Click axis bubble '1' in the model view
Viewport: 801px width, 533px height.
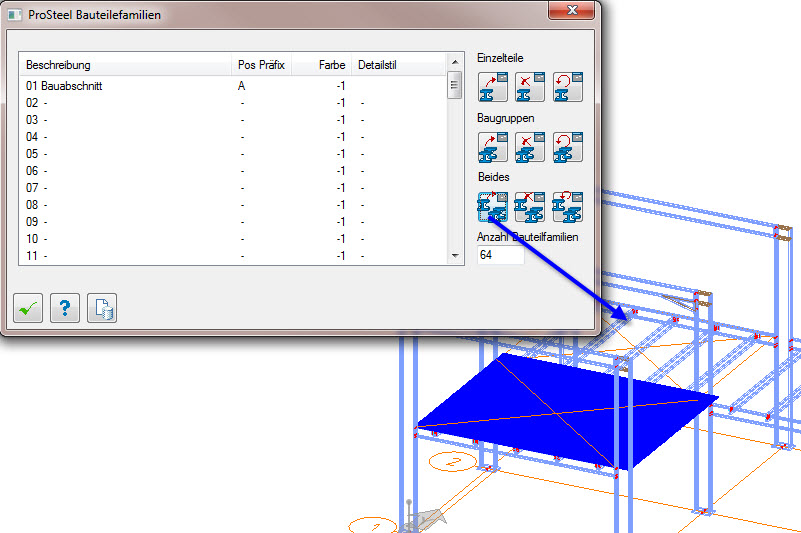pyautogui.click(x=373, y=526)
